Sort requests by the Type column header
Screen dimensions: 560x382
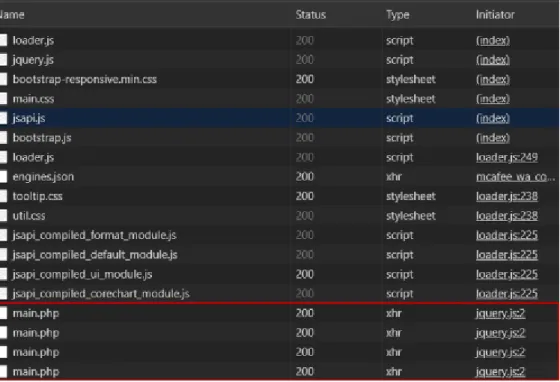tap(397, 15)
